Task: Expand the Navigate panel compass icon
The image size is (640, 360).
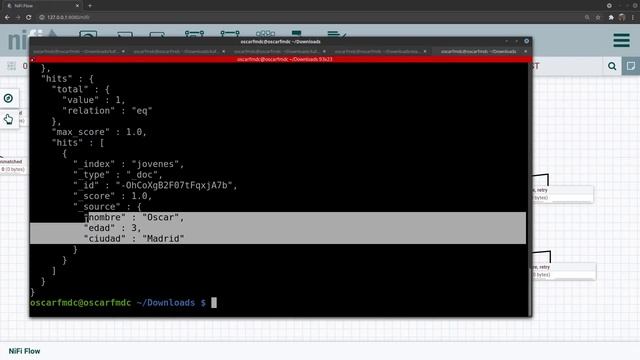Action: point(8,98)
